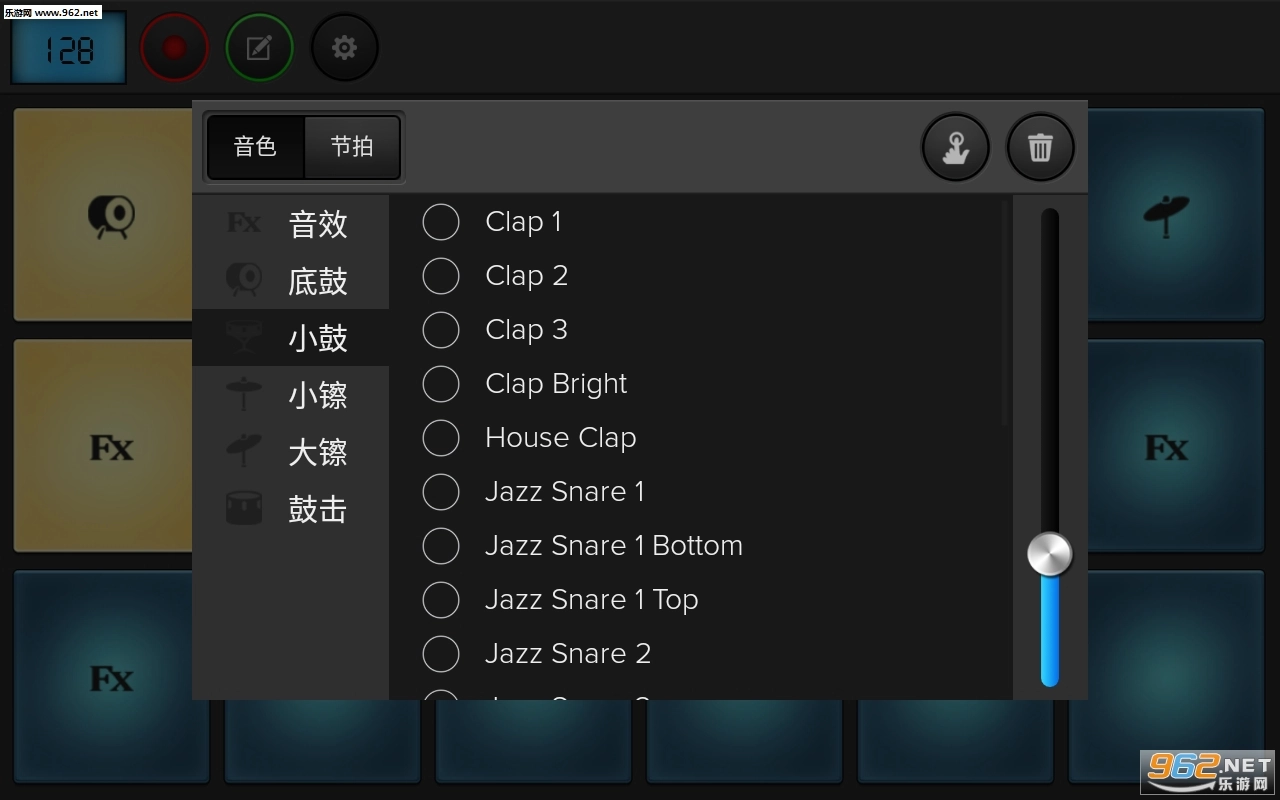Select the Clap 1 radio button
This screenshot has height=800, width=1280.
441,222
